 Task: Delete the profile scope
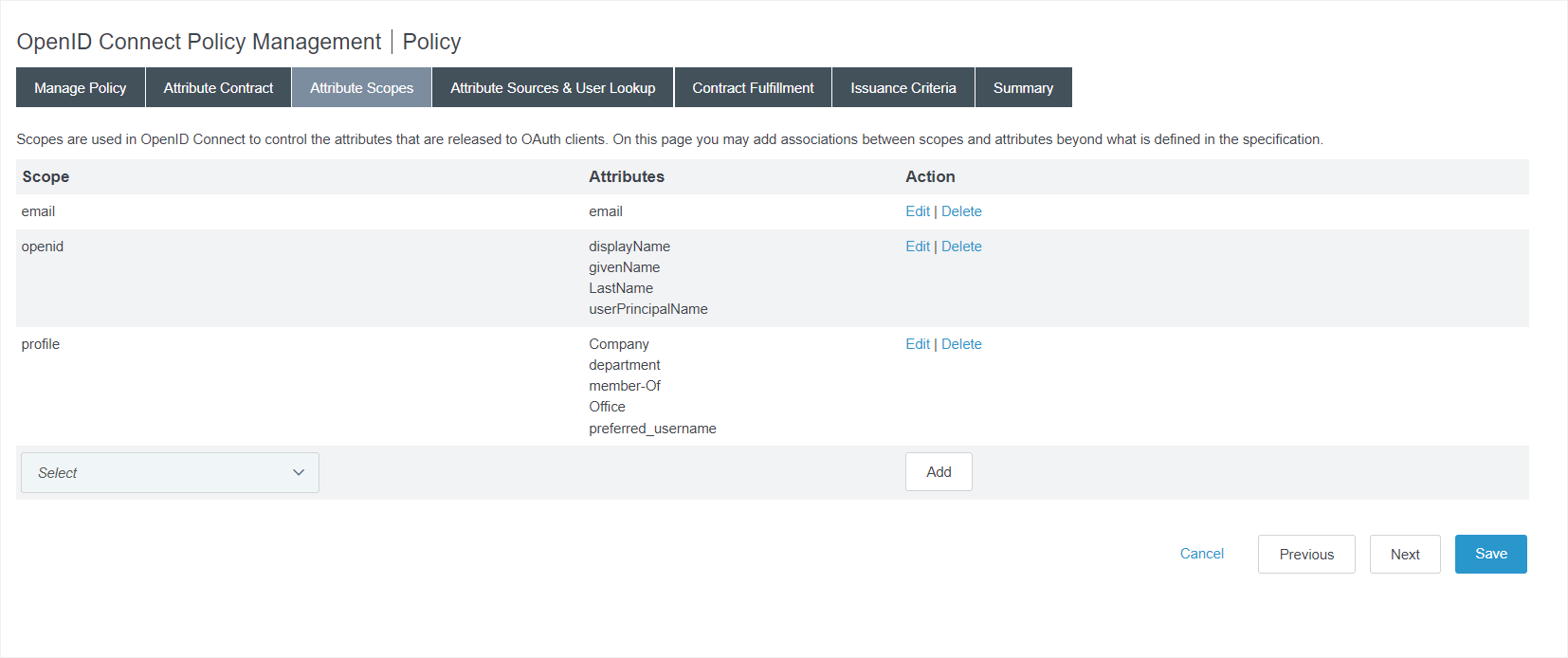tap(961, 344)
